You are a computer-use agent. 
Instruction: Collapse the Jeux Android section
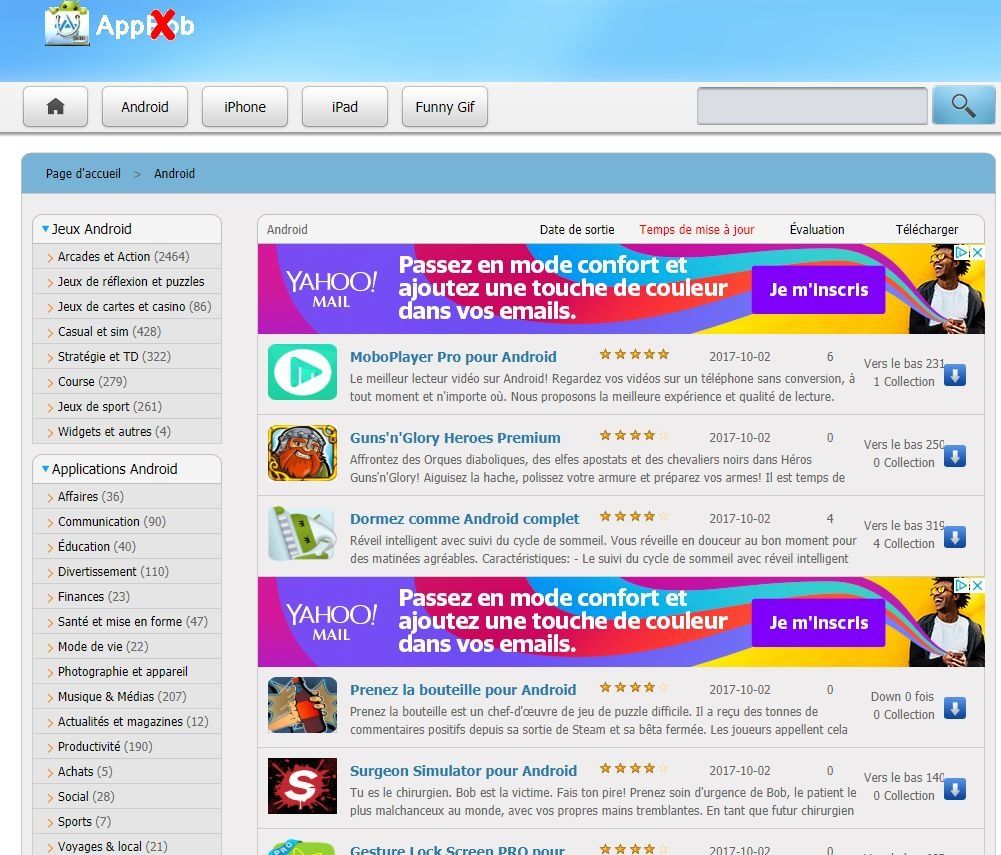(45, 229)
